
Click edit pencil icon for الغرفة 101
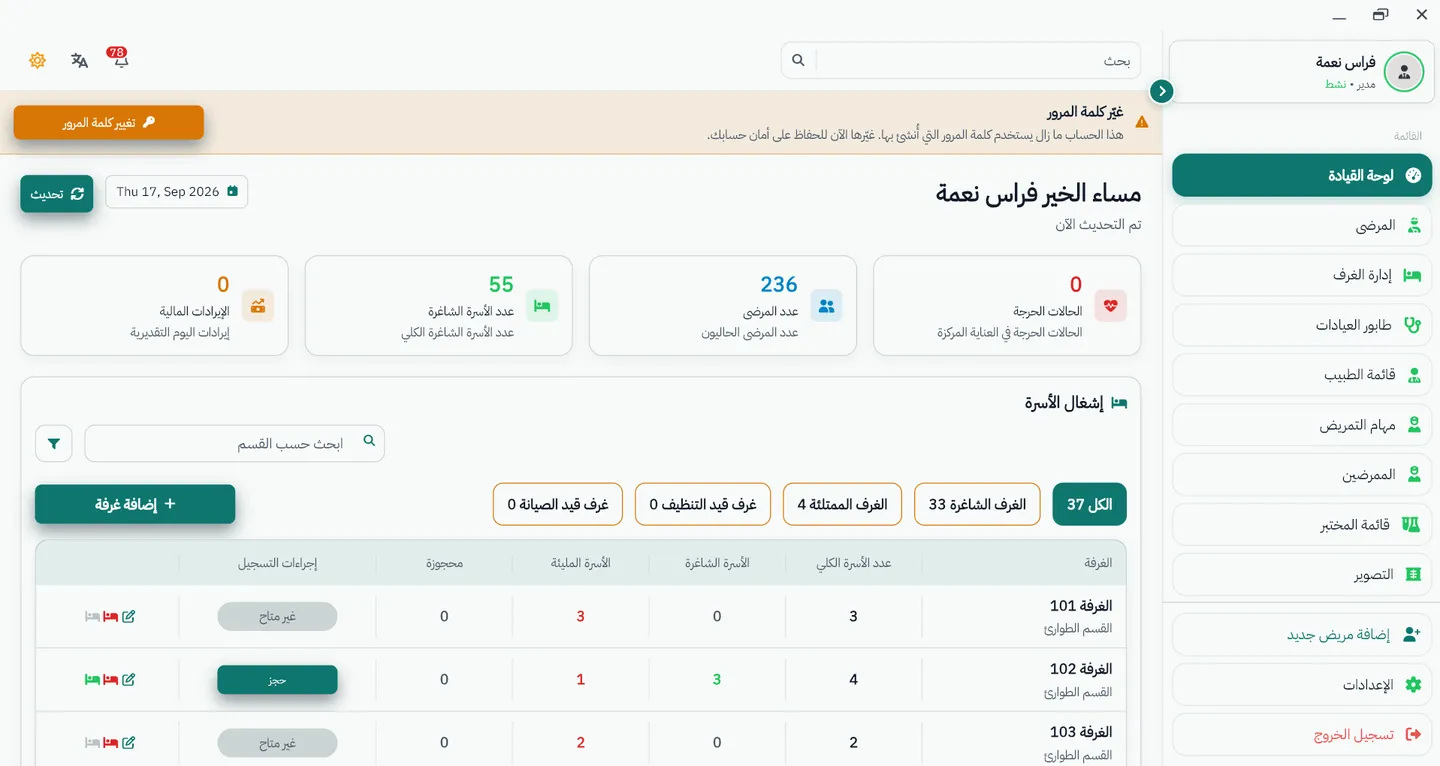(128, 617)
